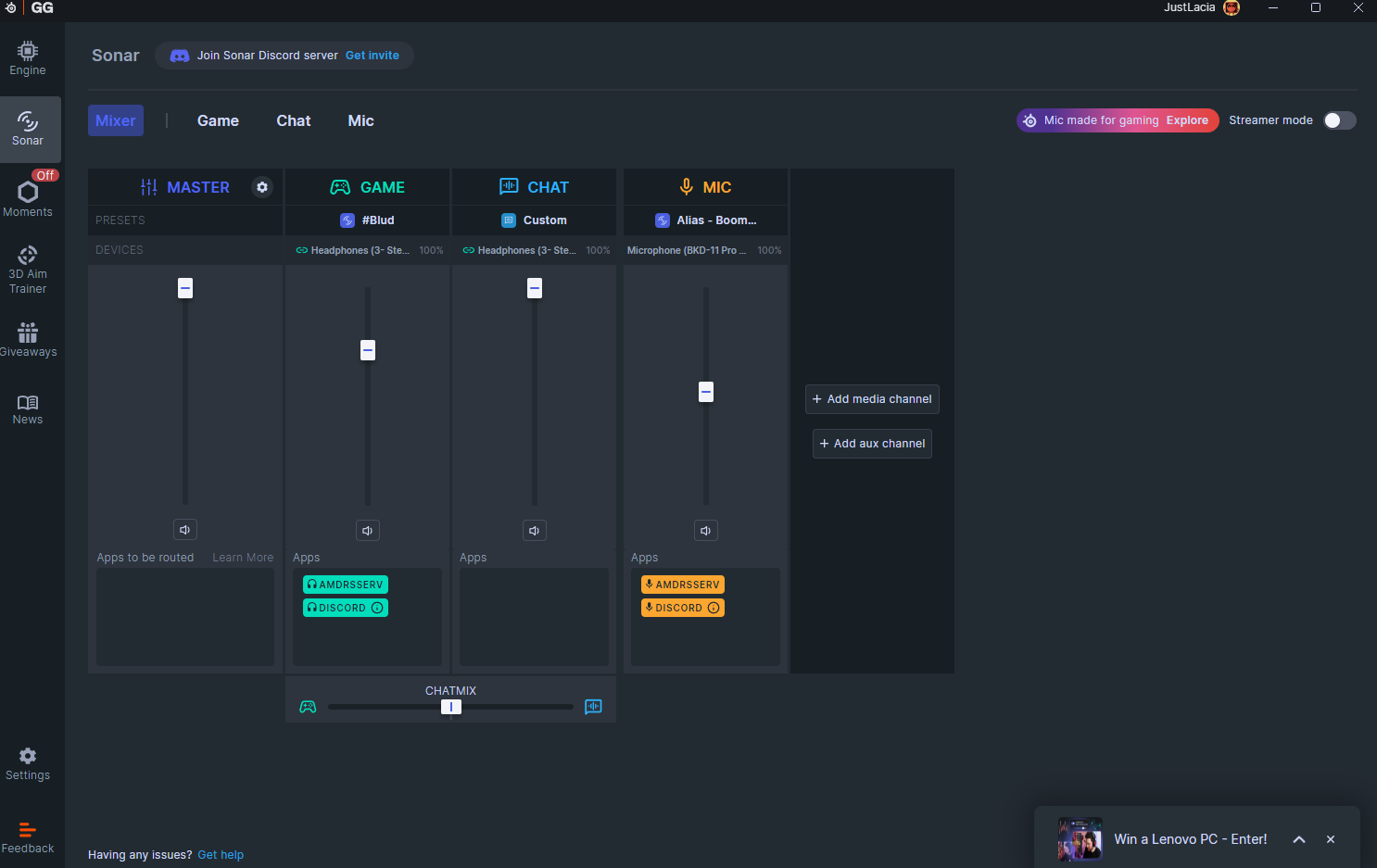Open 3D Aim Trainer in sidebar
Image resolution: width=1377 pixels, height=868 pixels.
tap(28, 270)
